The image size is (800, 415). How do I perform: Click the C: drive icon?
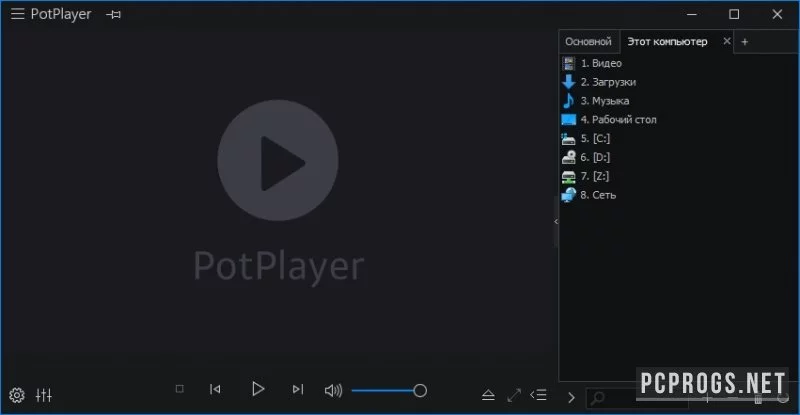pos(568,138)
